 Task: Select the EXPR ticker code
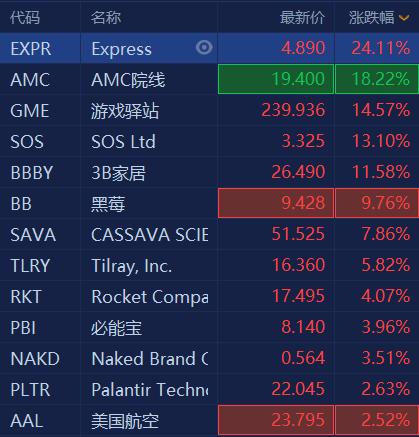[31, 49]
